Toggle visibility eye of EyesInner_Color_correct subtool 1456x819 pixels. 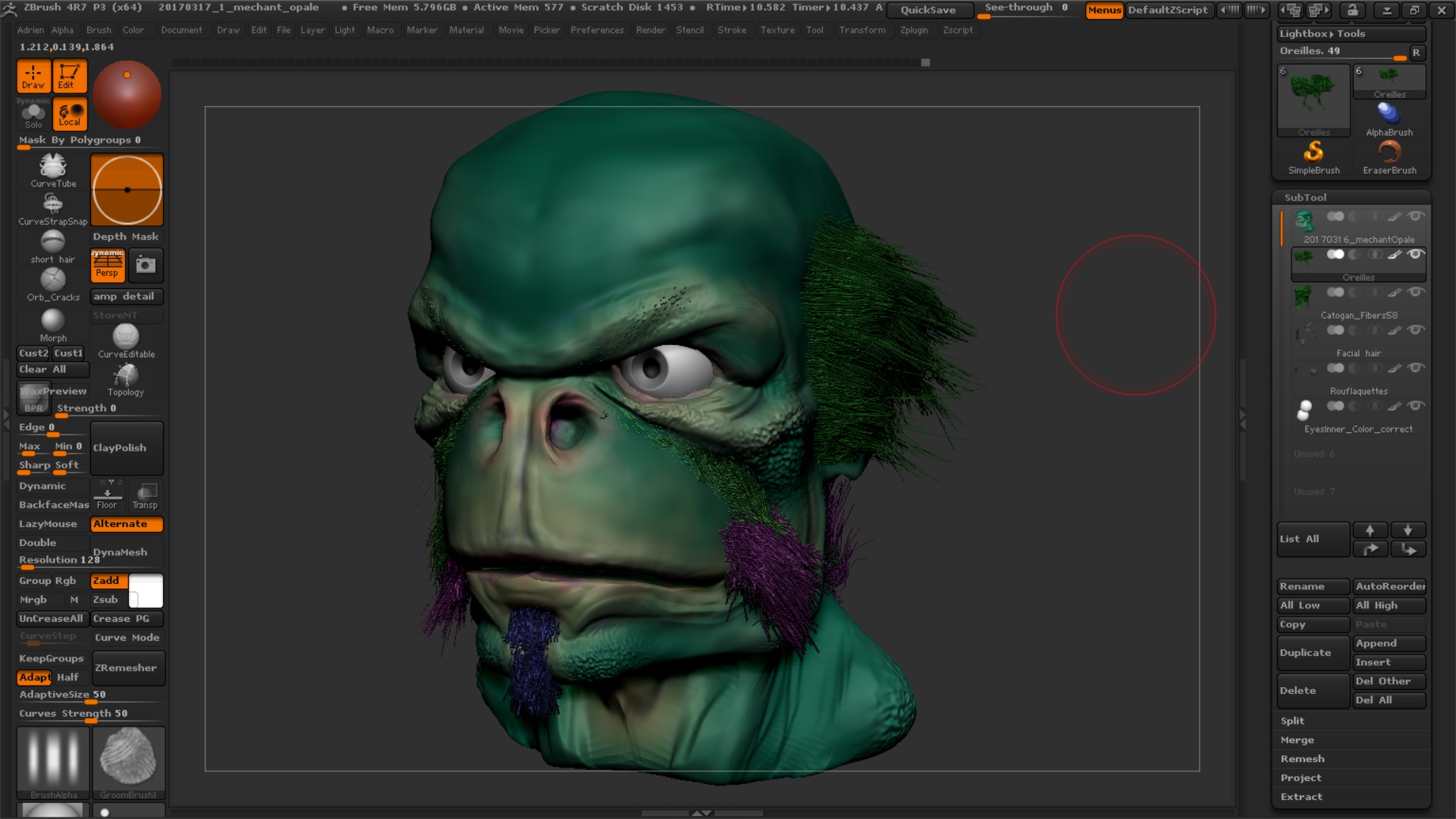point(1415,406)
